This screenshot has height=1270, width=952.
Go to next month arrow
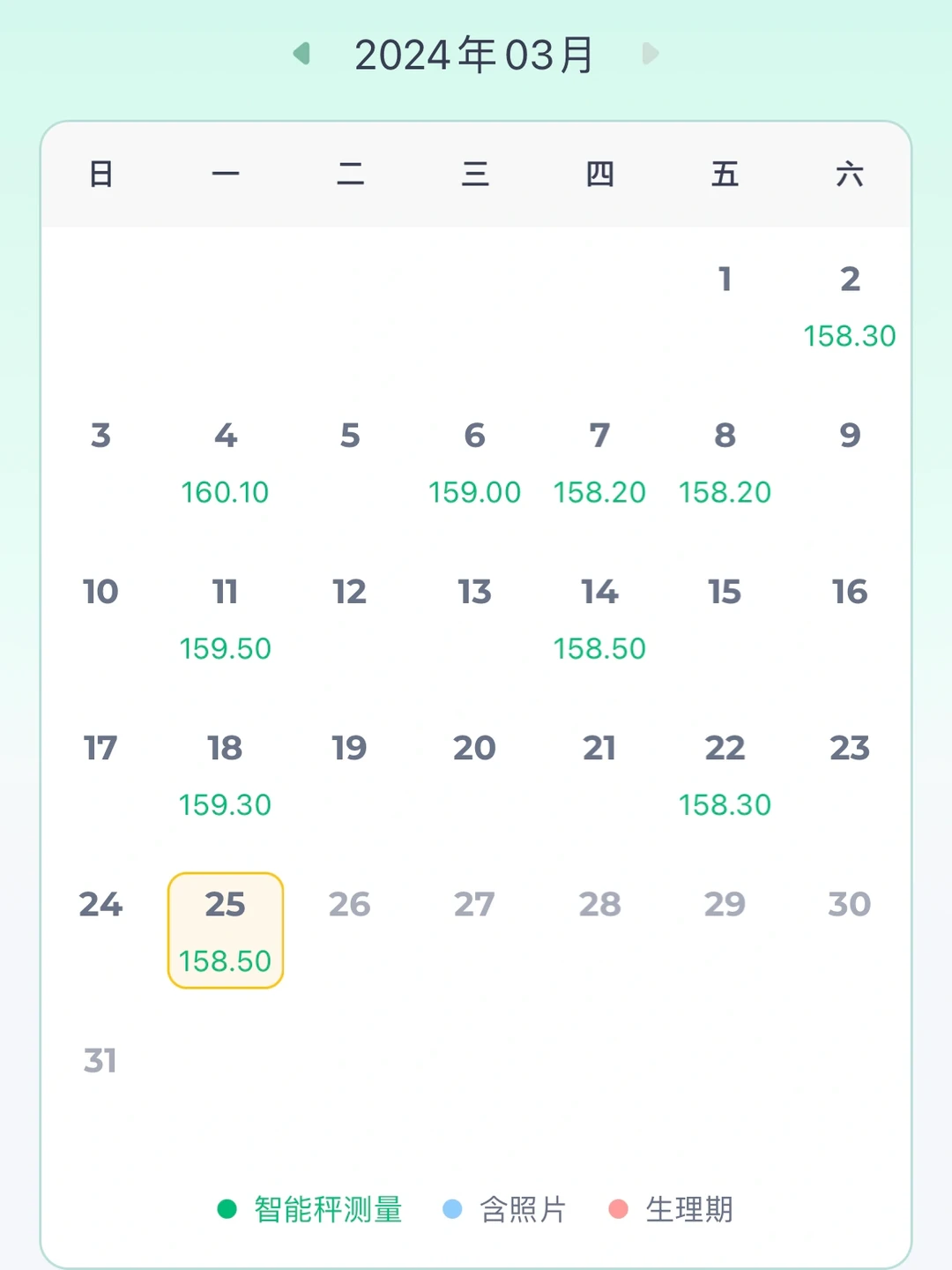coord(650,54)
